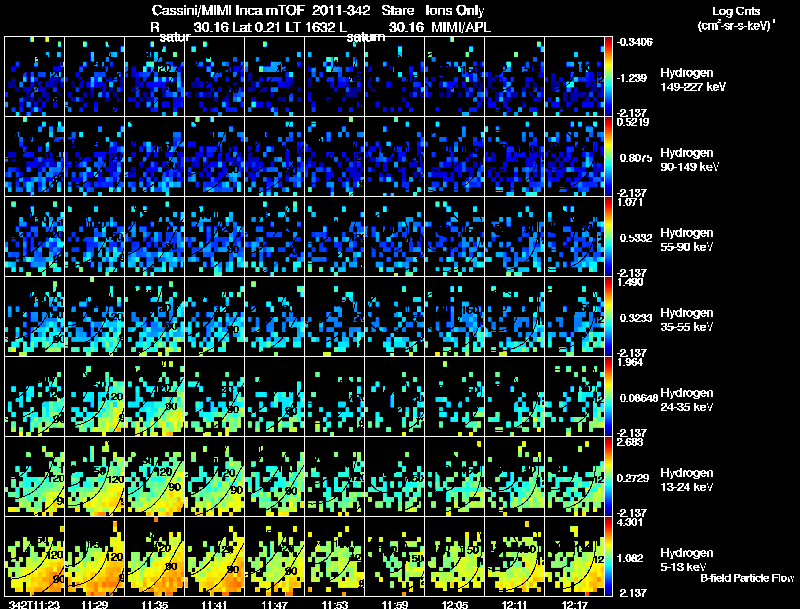Click the Hydrogen 90-149 keV row label
The width and height of the screenshot is (800, 609).
689,160
